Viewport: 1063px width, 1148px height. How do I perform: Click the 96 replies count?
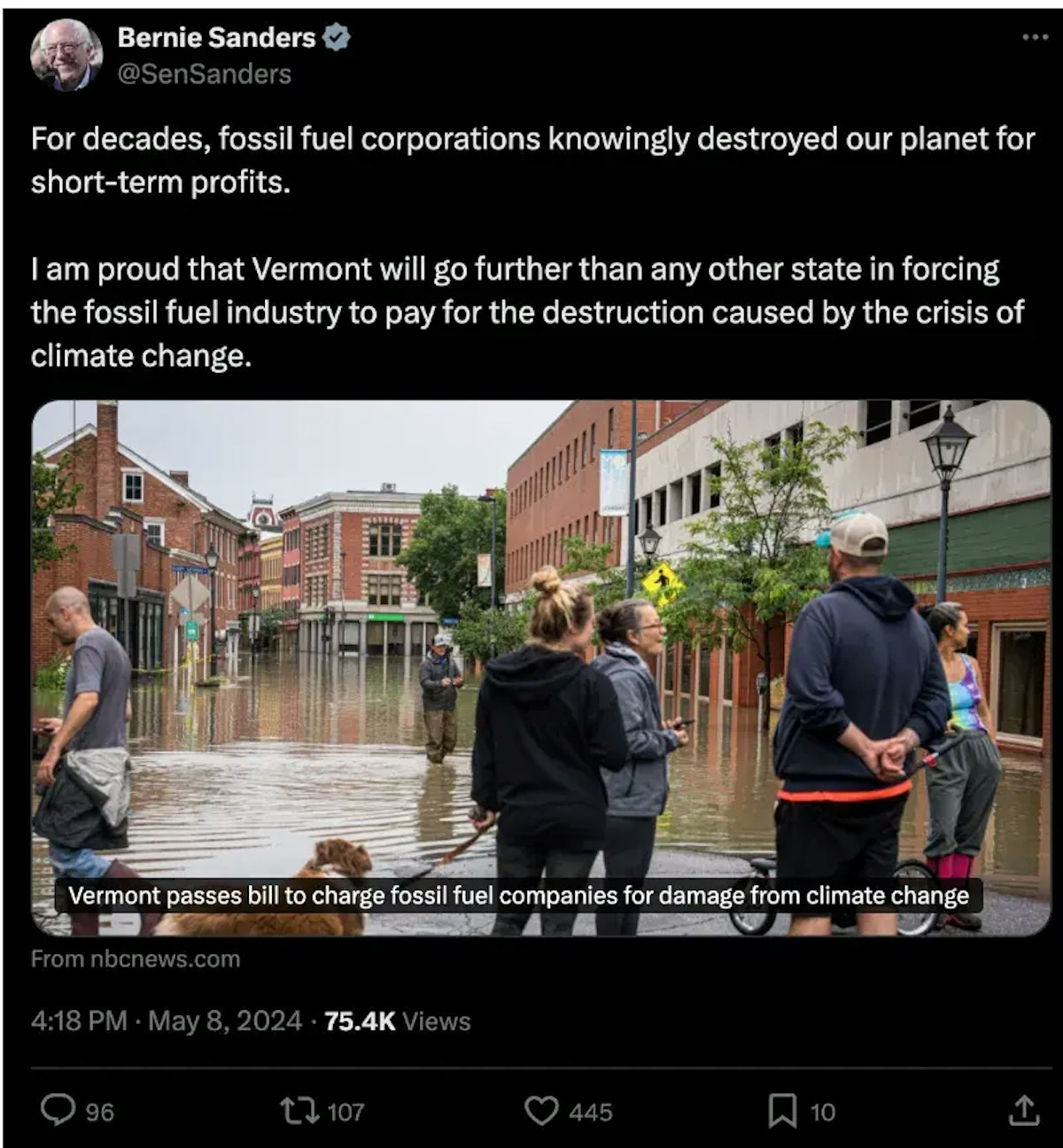tap(100, 1112)
